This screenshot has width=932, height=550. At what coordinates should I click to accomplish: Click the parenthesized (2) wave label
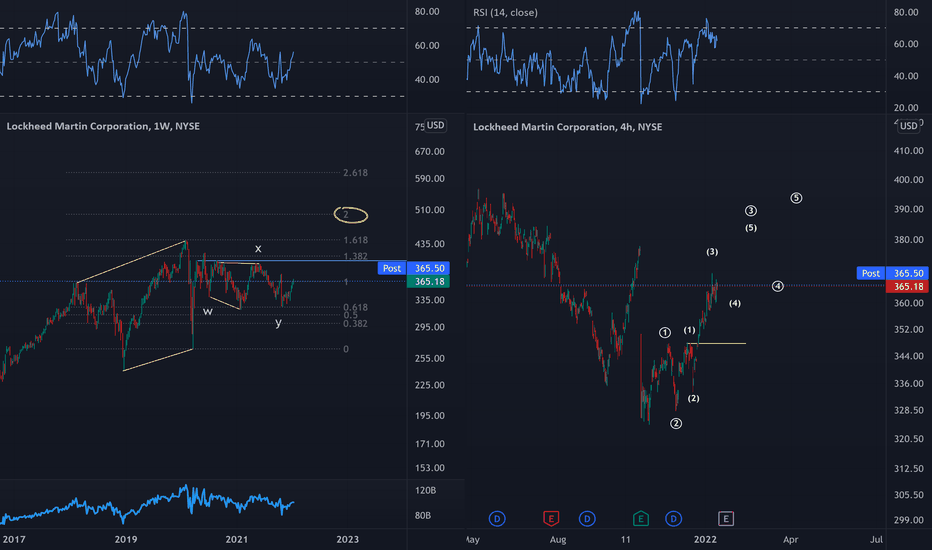pyautogui.click(x=693, y=398)
